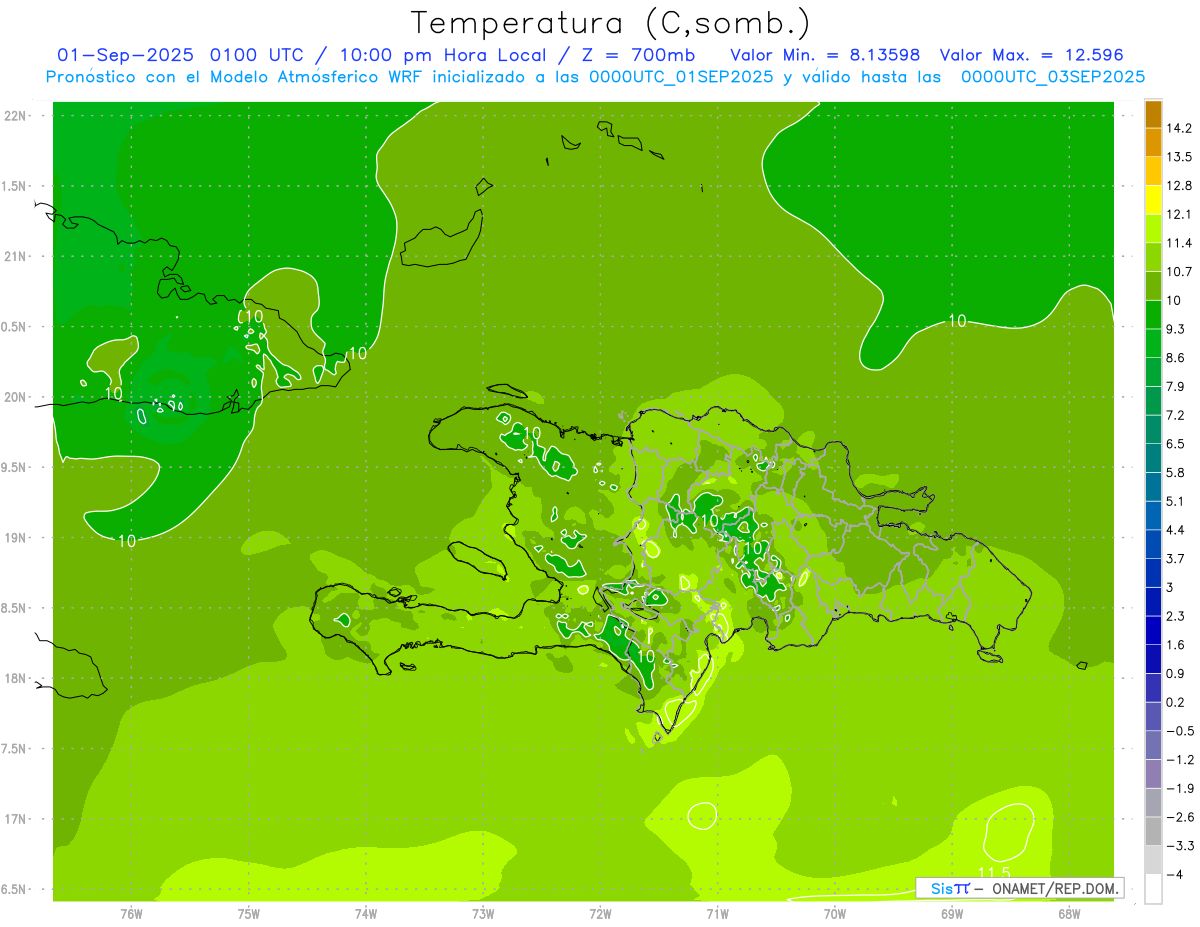
Task: Click the '18N' latitude label
Action: [x=16, y=678]
